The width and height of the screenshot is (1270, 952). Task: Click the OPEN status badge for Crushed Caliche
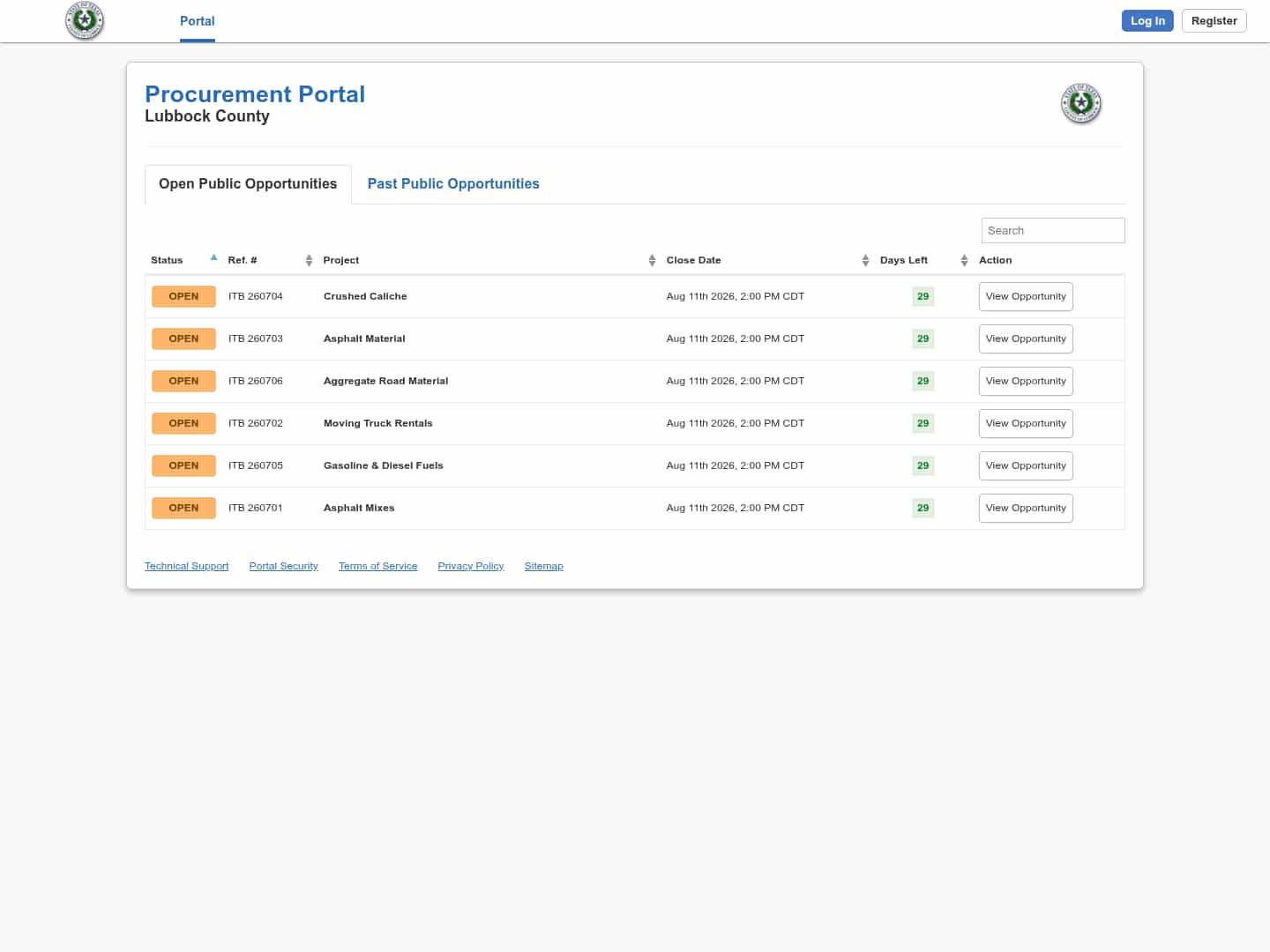(183, 296)
